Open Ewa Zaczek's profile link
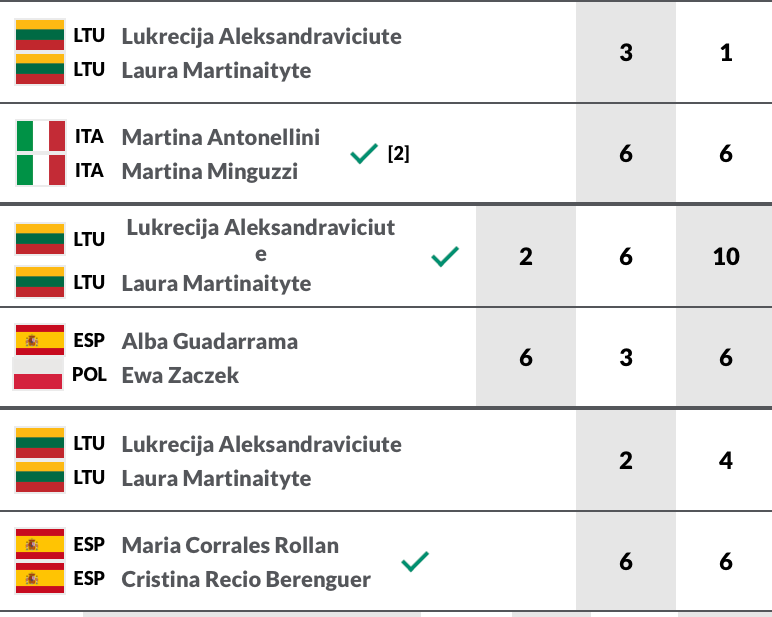The image size is (772, 617). [181, 375]
